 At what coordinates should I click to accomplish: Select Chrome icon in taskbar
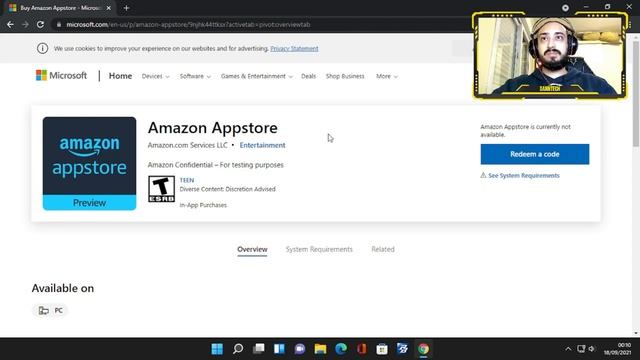click(423, 349)
